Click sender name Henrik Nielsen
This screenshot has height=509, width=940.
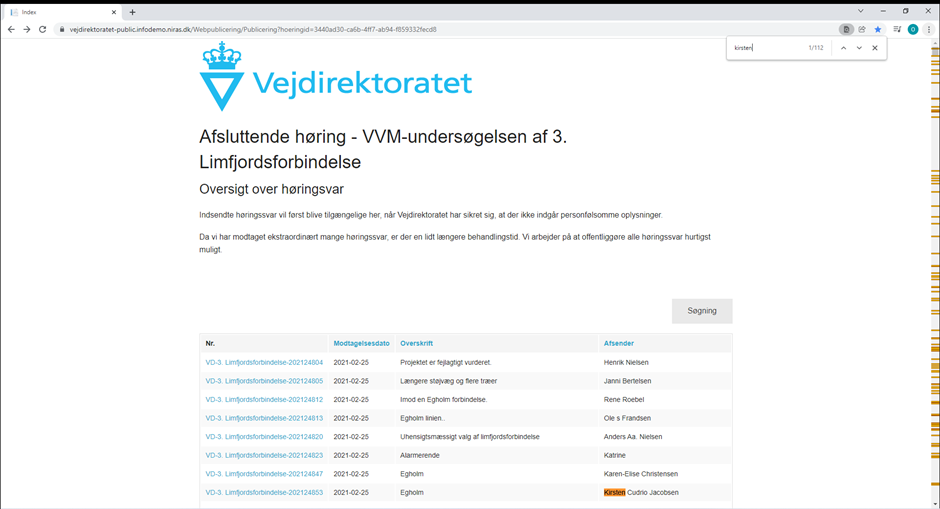coord(626,362)
